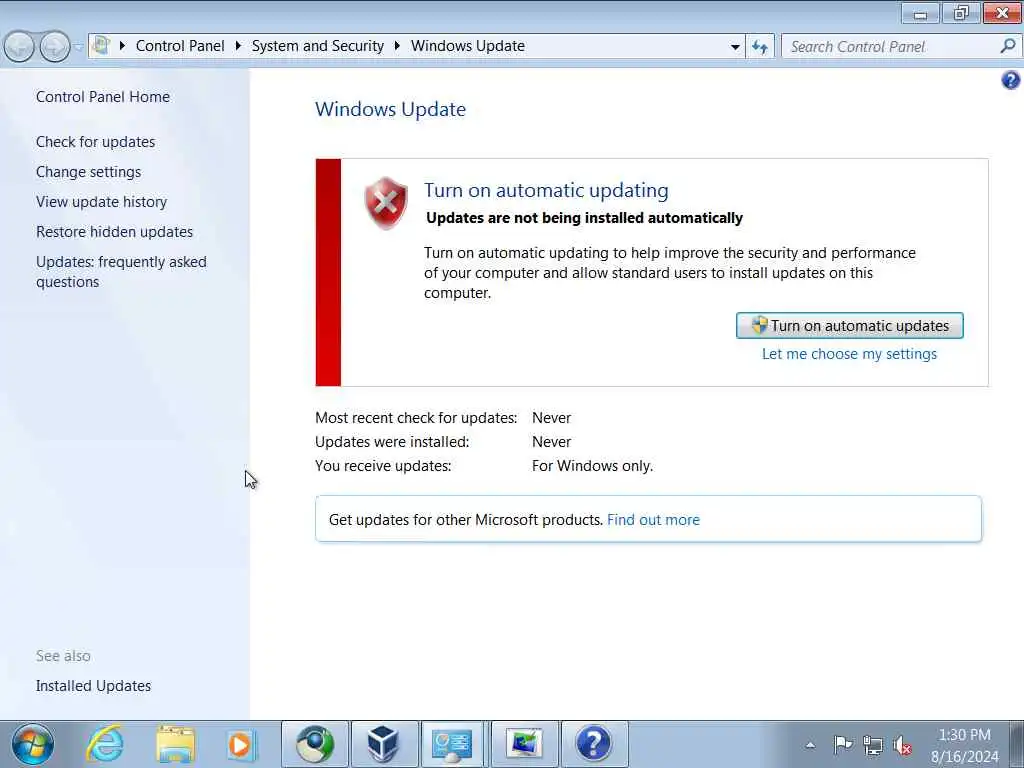The image size is (1024, 768).
Task: Click Restore hidden updates link
Action: pyautogui.click(x=114, y=232)
